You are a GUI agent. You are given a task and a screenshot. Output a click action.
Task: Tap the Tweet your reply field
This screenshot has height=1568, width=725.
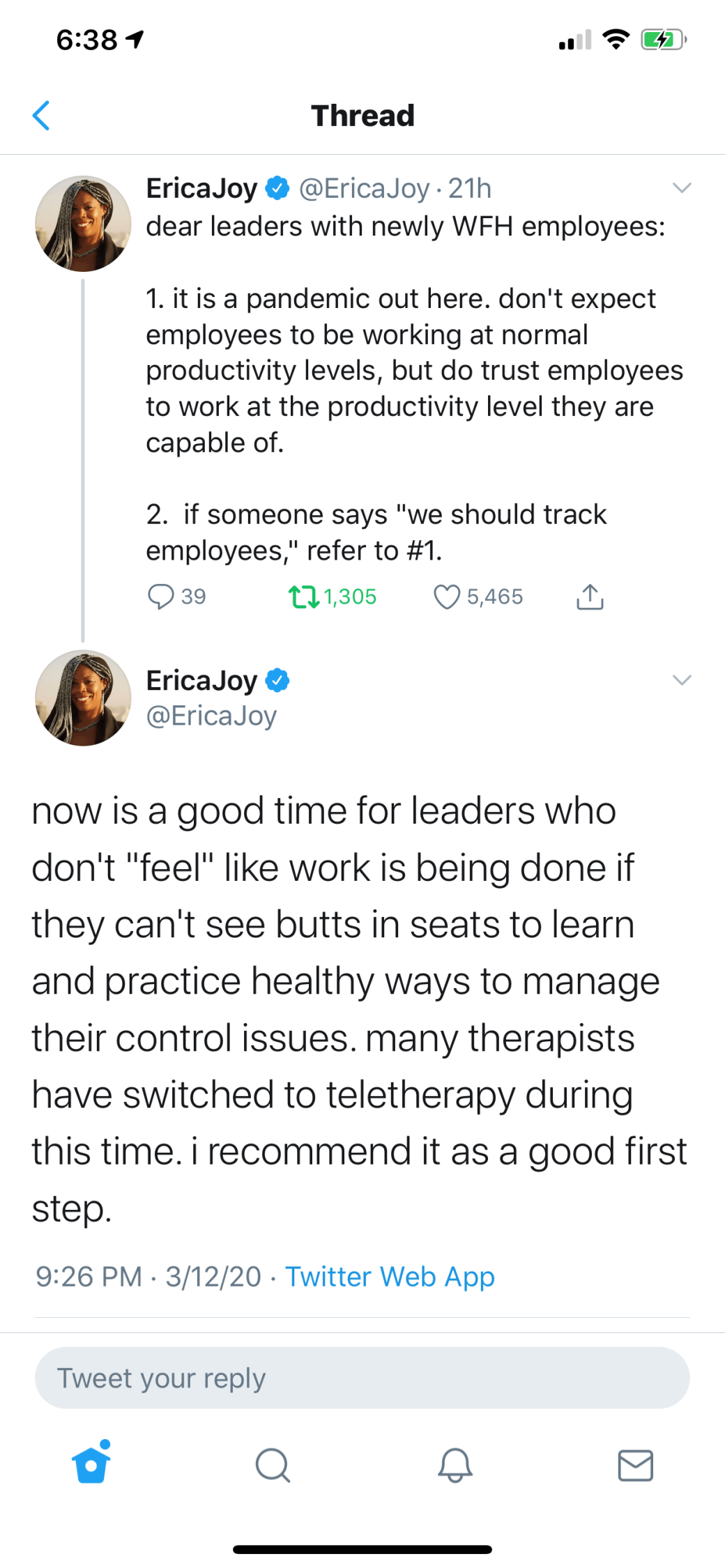[x=362, y=1378]
